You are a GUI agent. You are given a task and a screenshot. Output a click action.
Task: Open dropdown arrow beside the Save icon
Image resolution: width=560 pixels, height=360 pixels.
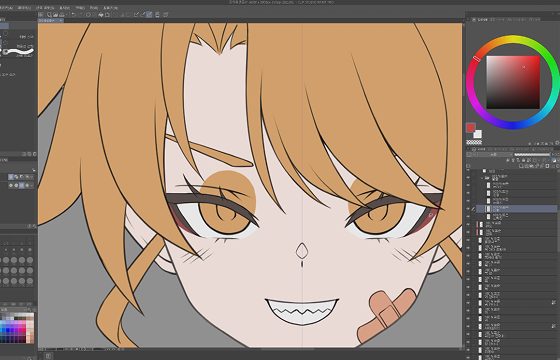click(x=66, y=15)
